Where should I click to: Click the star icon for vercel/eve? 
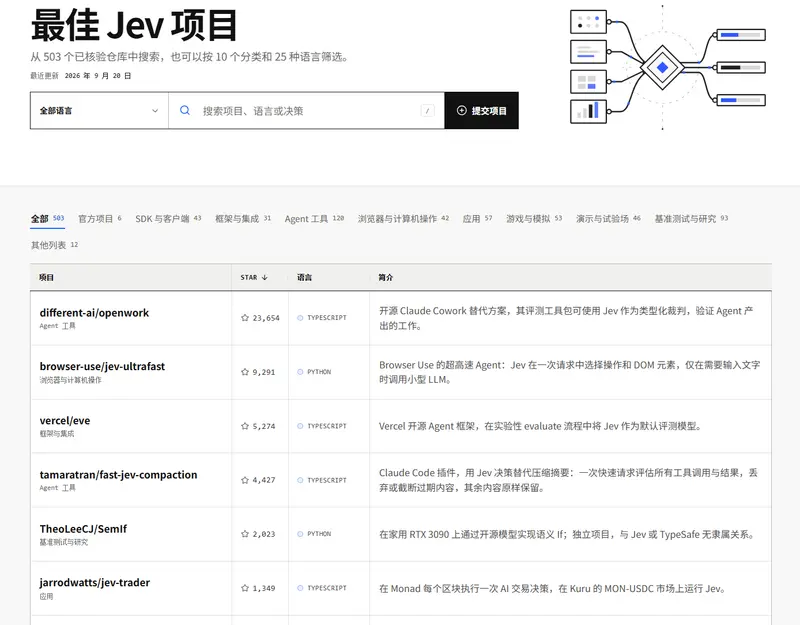pyautogui.click(x=245, y=426)
